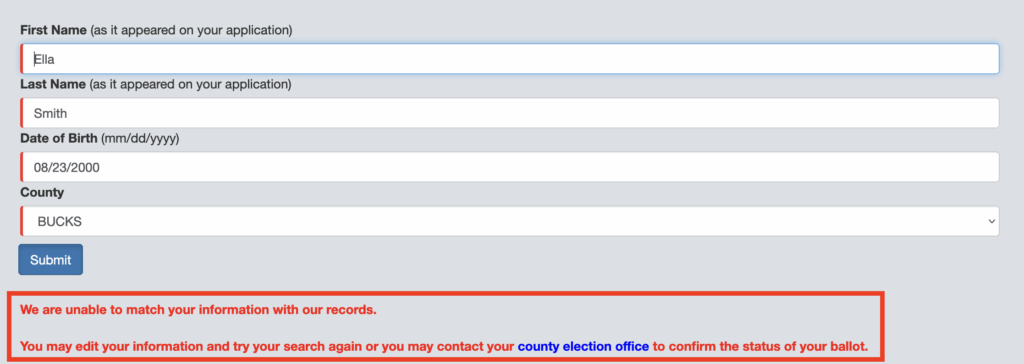Screen dimensions: 1024x364
Task: Open the county election office link
Action: (x=583, y=346)
